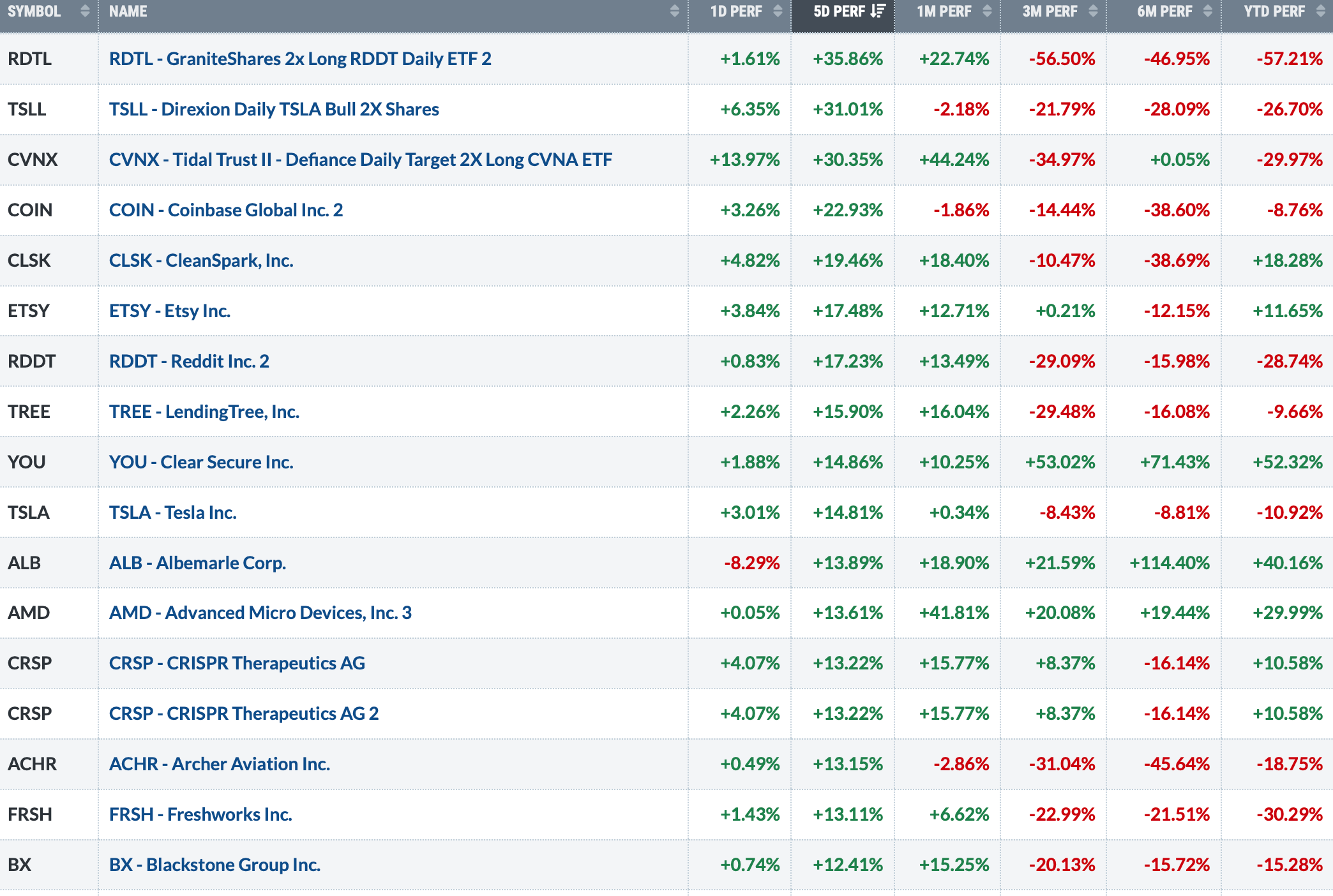Sort table by the 3M PERF header
Viewport: 1333px width, 896px height.
coord(1050,11)
